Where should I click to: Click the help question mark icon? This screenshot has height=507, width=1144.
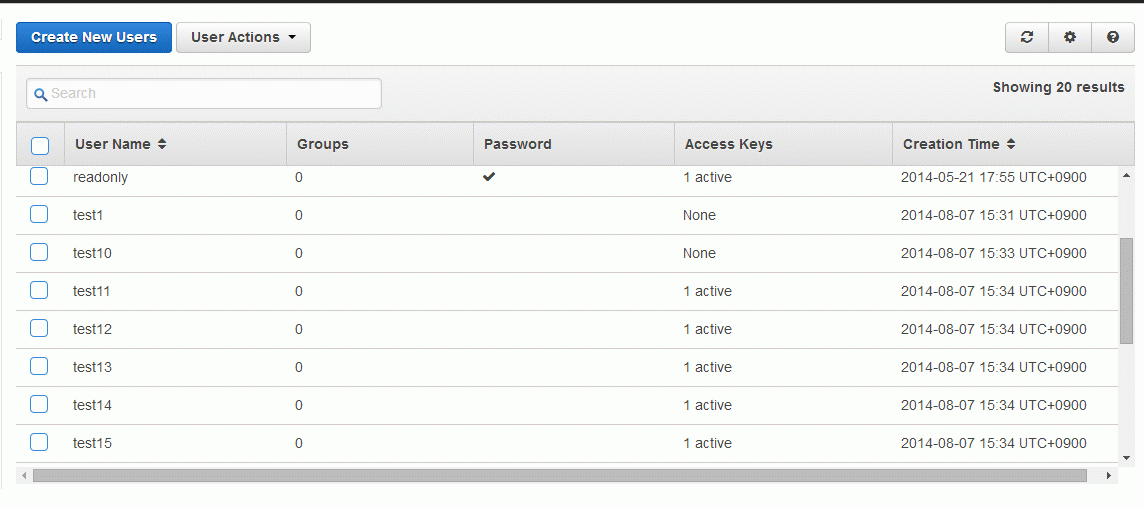[1113, 37]
